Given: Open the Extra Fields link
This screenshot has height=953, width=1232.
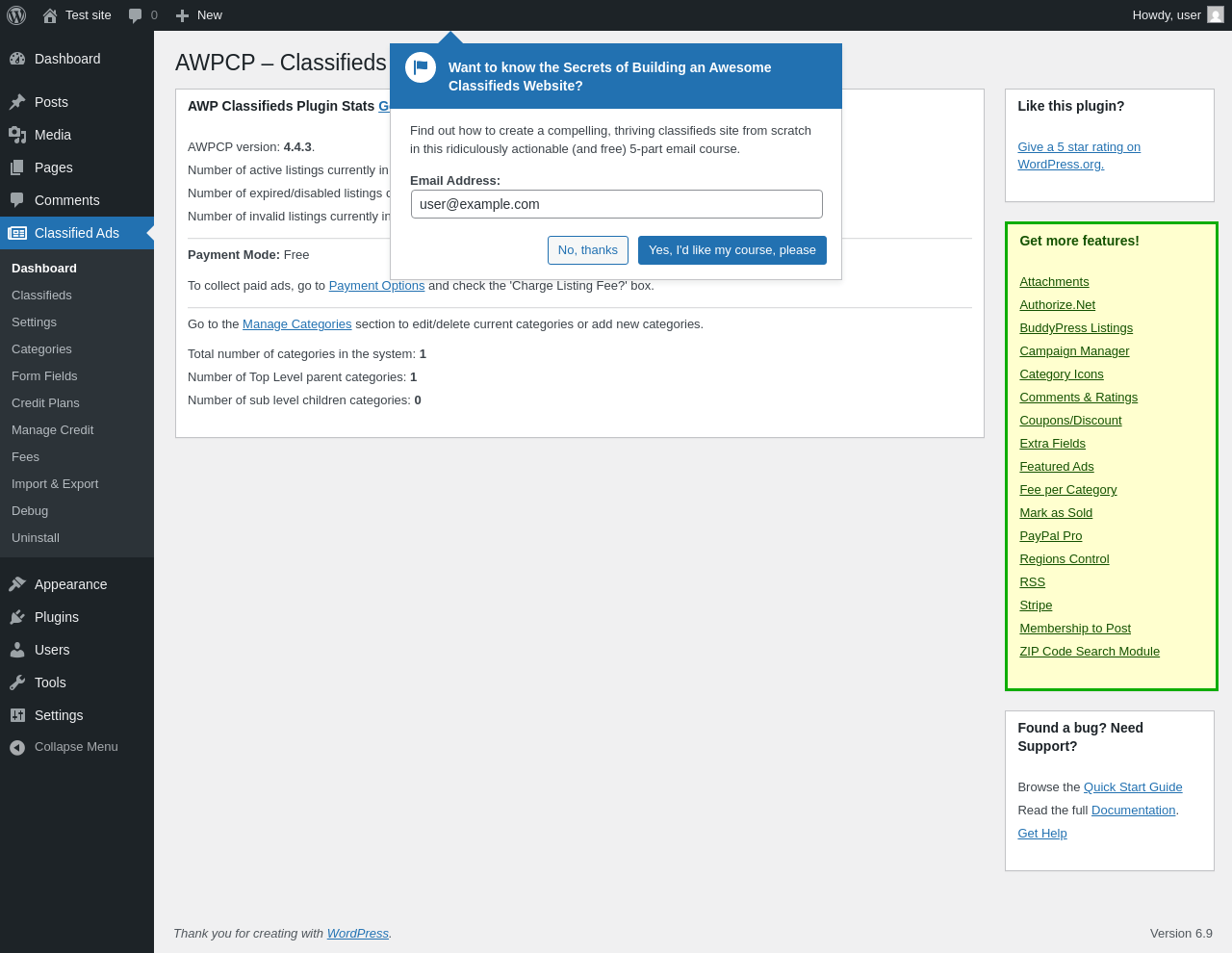Looking at the screenshot, I should click(x=1052, y=444).
